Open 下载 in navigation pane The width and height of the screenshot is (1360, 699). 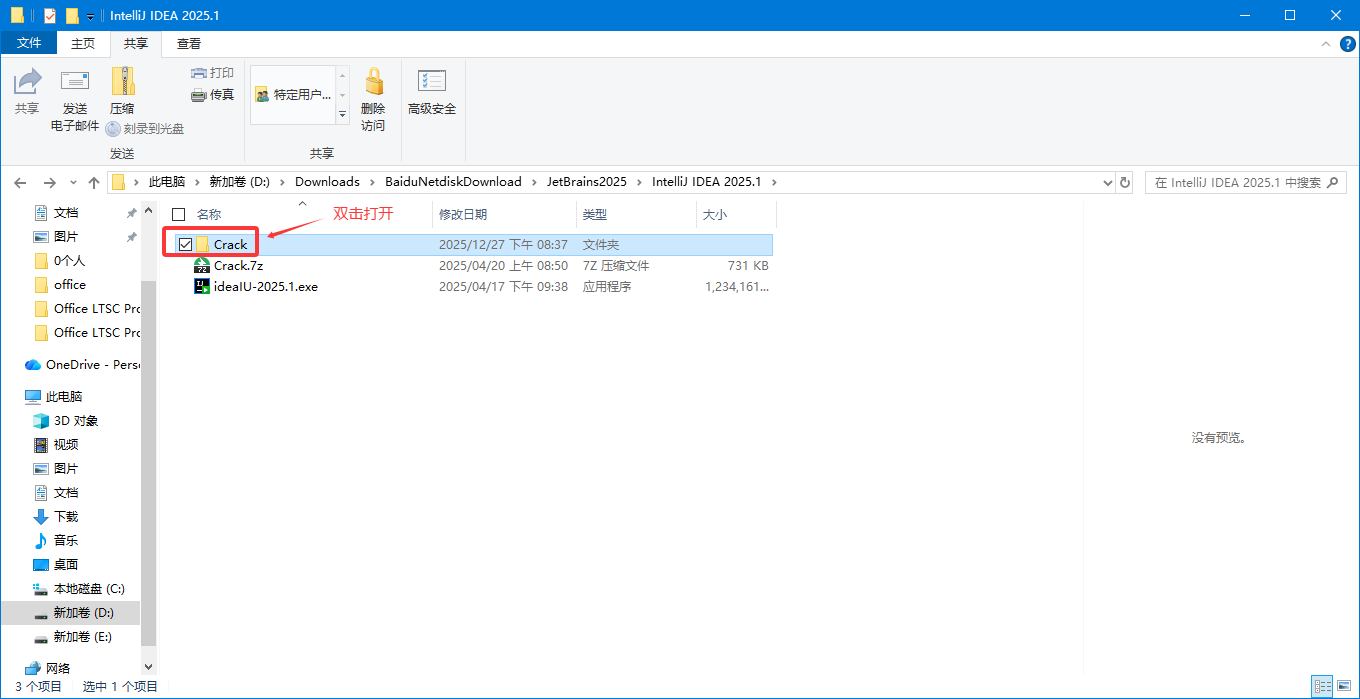[66, 517]
